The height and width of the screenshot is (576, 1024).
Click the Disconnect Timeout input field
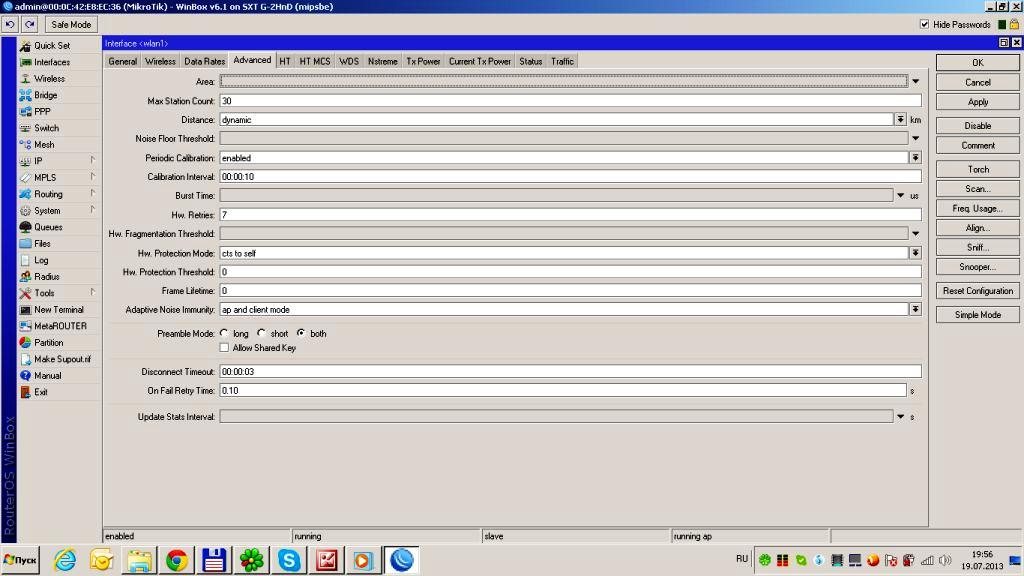(x=570, y=372)
